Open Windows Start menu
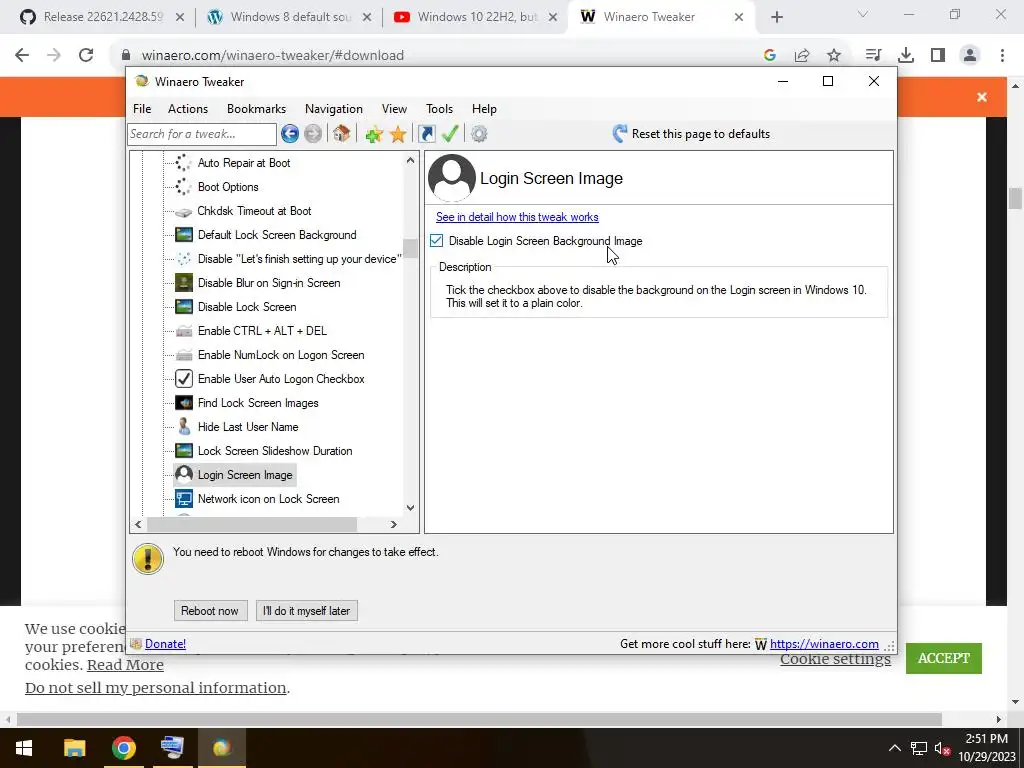 point(24,748)
